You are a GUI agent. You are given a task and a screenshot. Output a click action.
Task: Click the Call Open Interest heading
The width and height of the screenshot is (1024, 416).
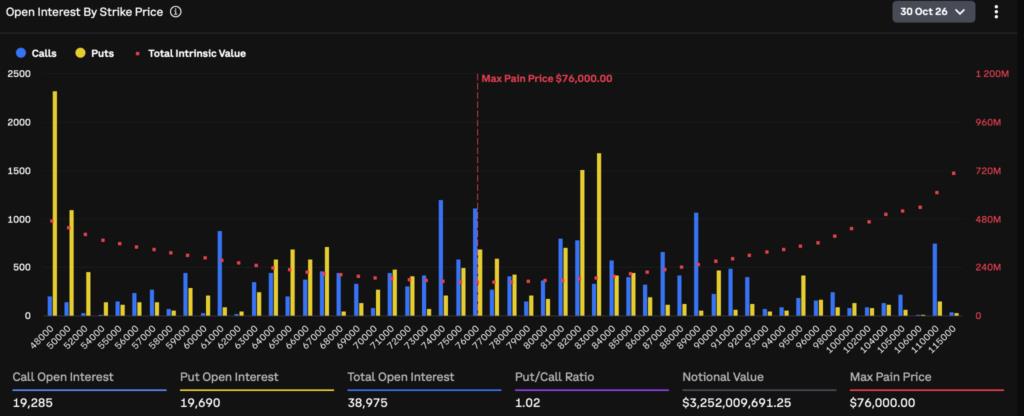click(x=63, y=377)
